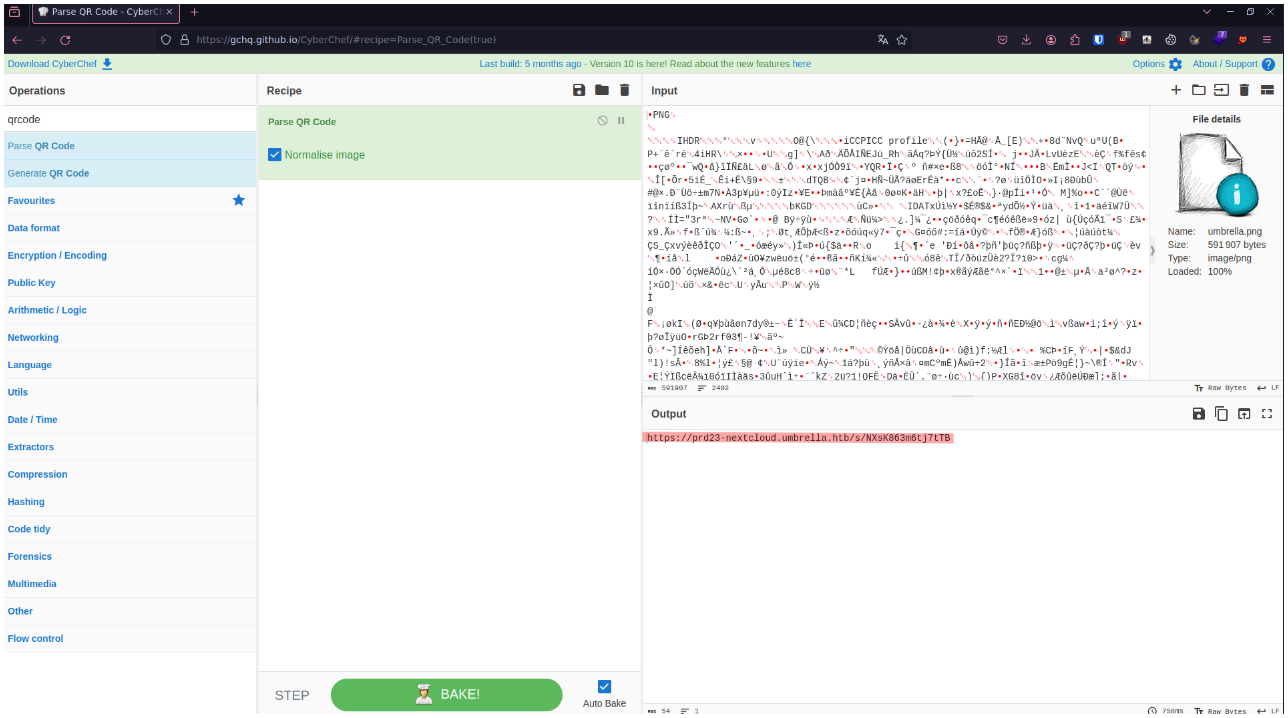Set breakpoint on Parse QR Code operation
Screen dimensions: 1288x718
point(621,121)
